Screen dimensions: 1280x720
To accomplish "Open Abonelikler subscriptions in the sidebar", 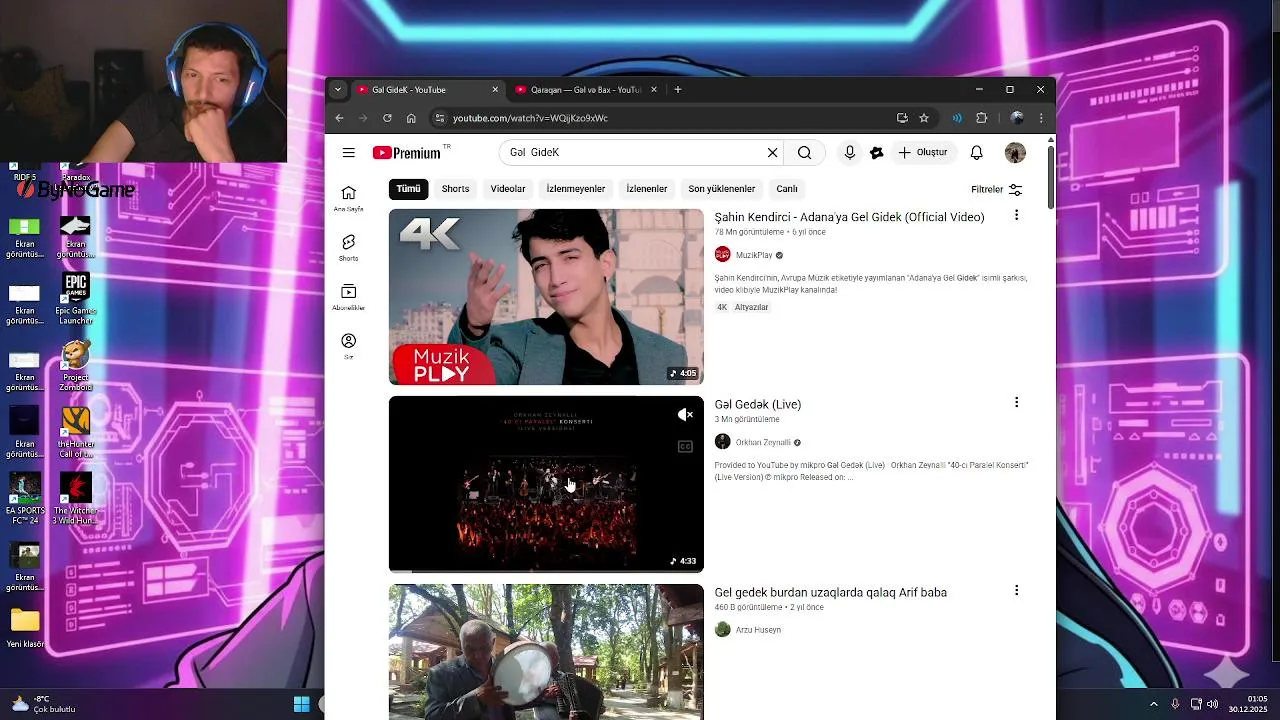I will (x=348, y=297).
